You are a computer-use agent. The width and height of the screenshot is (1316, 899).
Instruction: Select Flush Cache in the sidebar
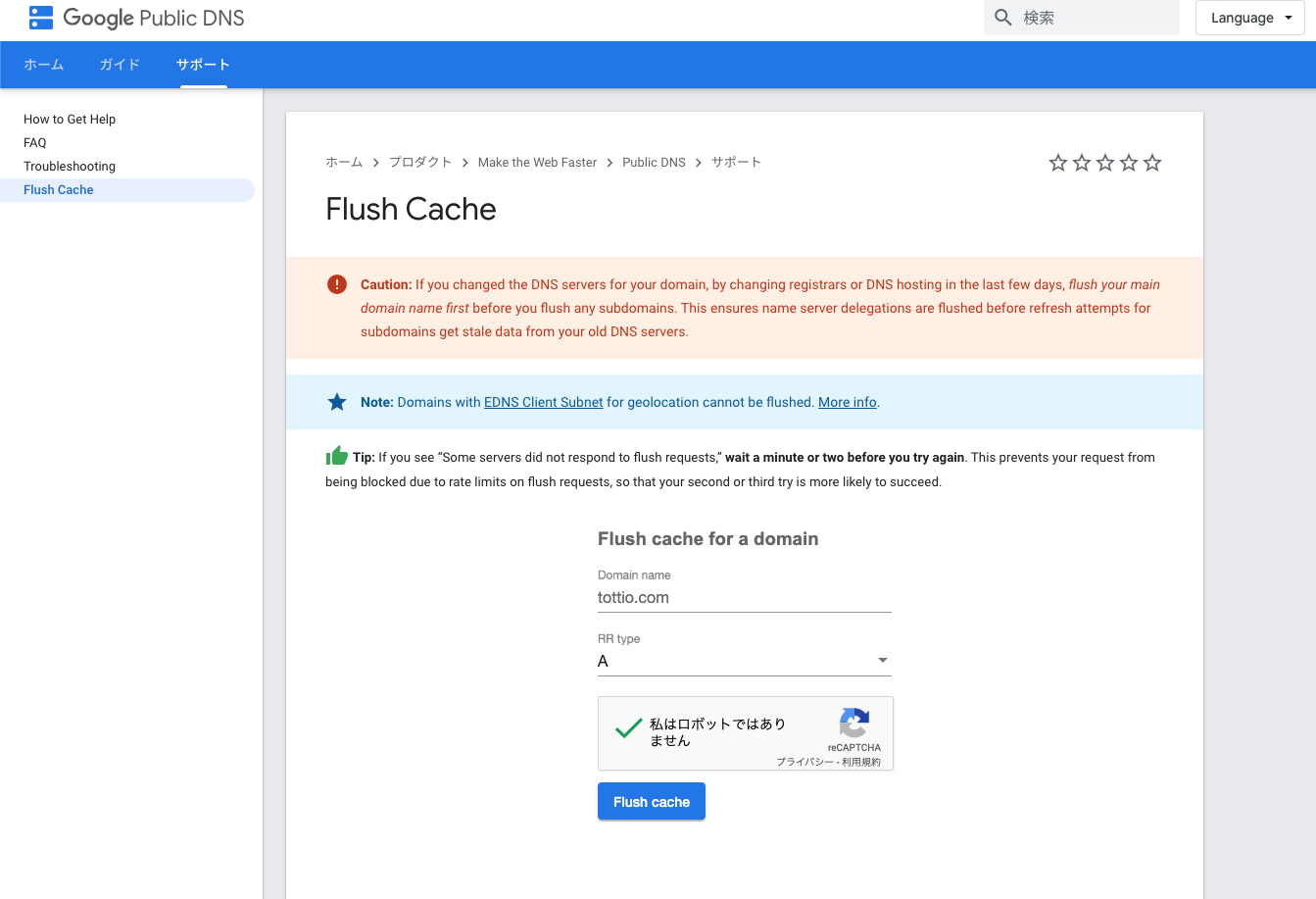127,190
